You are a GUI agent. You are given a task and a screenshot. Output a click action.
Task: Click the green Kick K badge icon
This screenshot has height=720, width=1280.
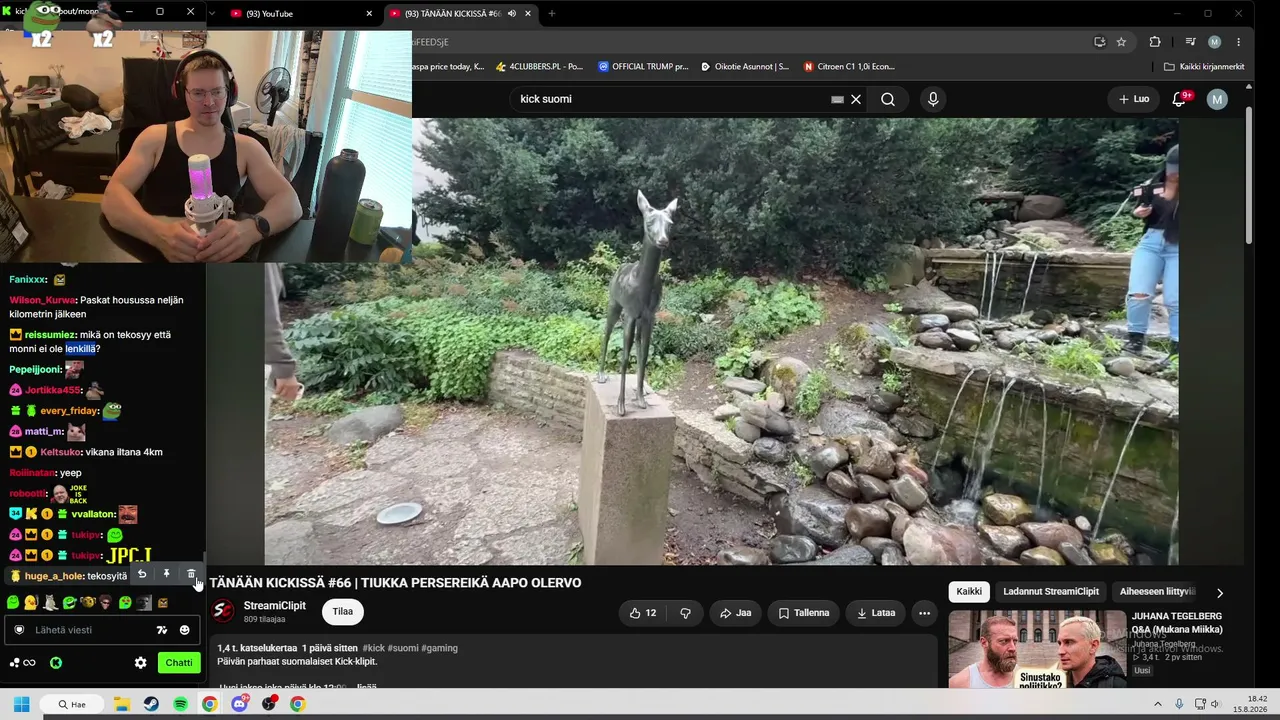[56, 663]
